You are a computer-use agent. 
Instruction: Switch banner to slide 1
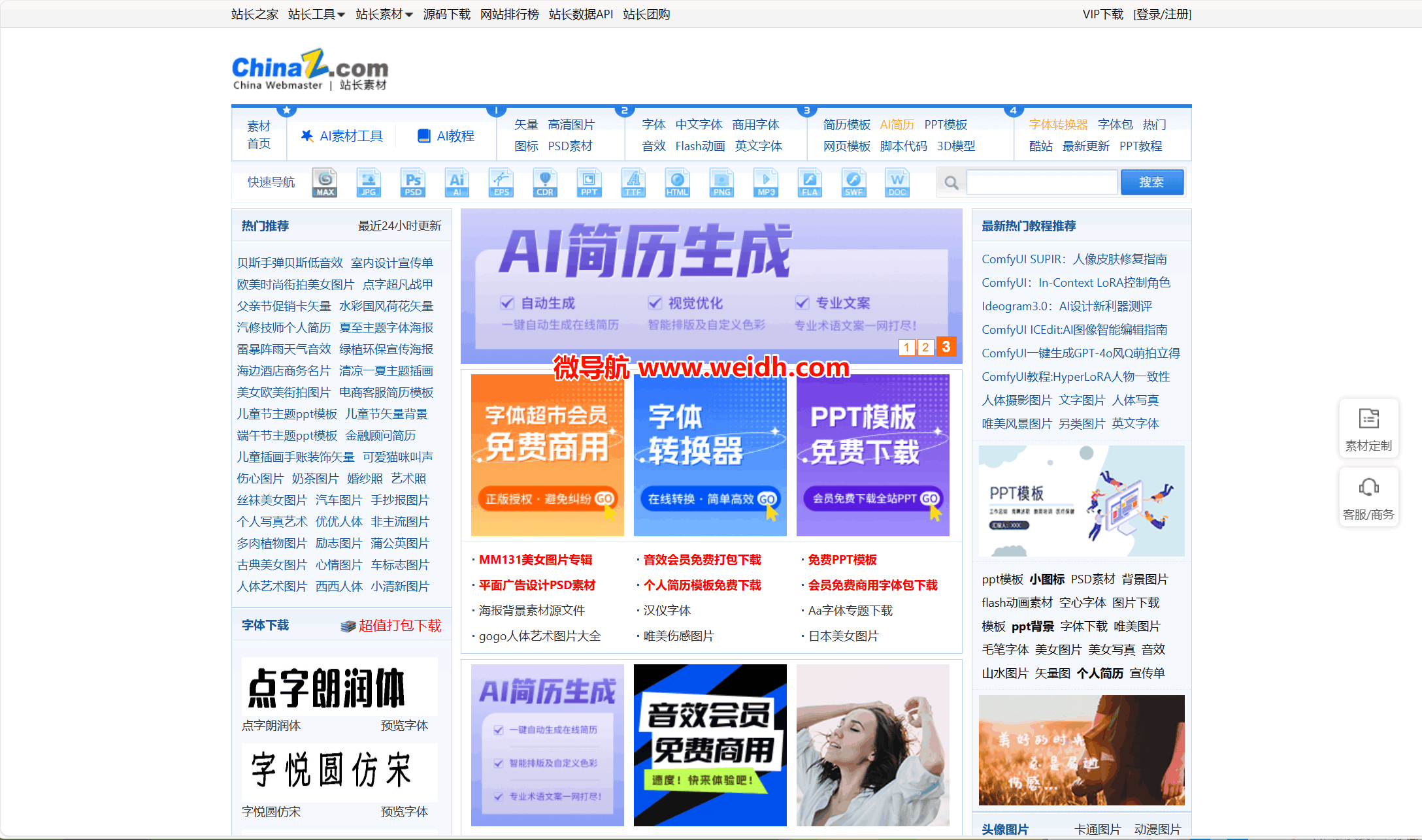(906, 347)
